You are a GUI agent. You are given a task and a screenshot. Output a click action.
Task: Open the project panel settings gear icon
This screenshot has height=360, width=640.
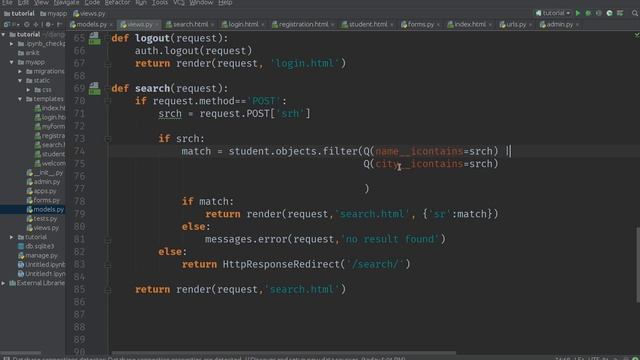[x=48, y=24]
